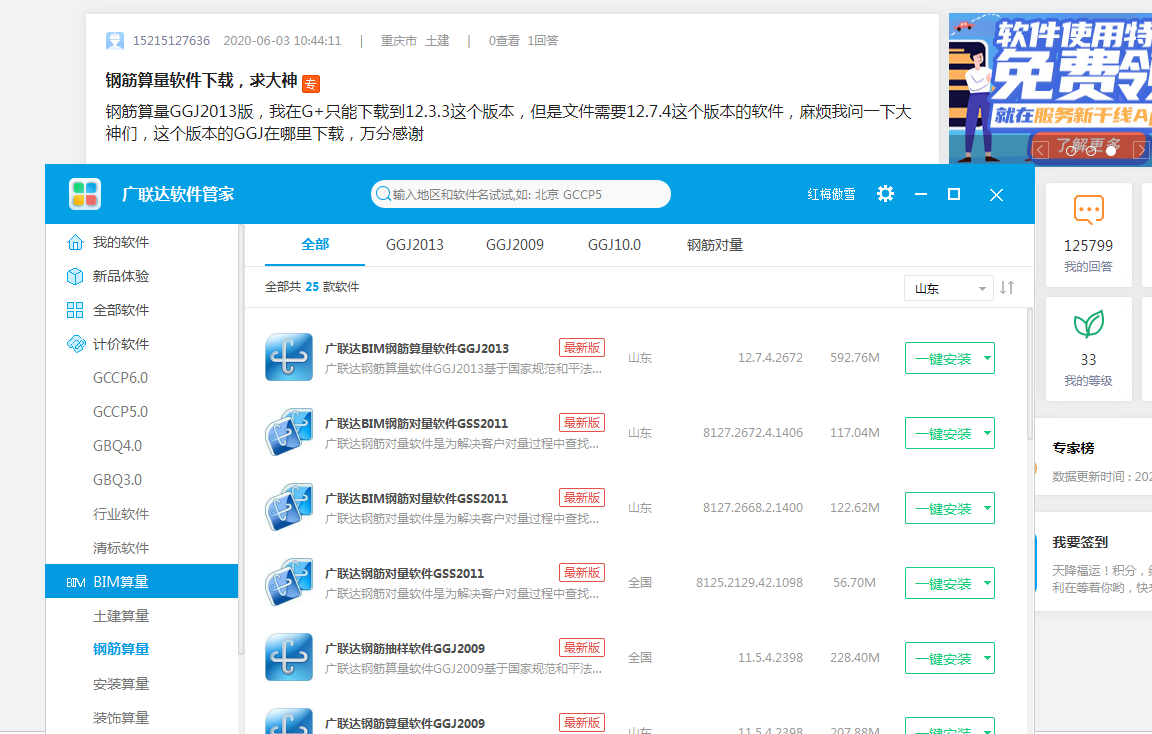This screenshot has width=1152, height=734.
Task: Open GBQ3.0 in sidebar
Action: tap(118, 479)
